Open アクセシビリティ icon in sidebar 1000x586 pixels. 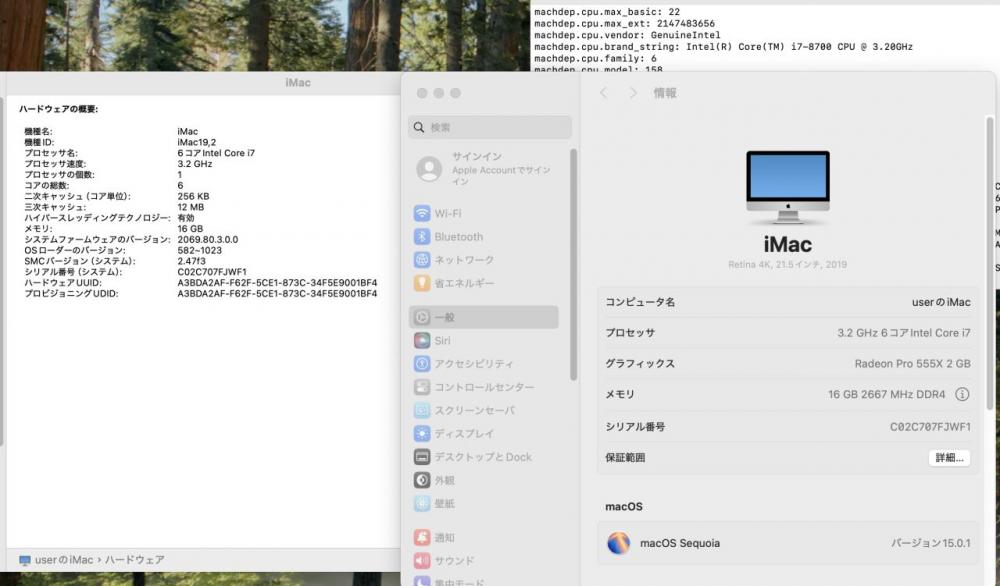tap(422, 363)
